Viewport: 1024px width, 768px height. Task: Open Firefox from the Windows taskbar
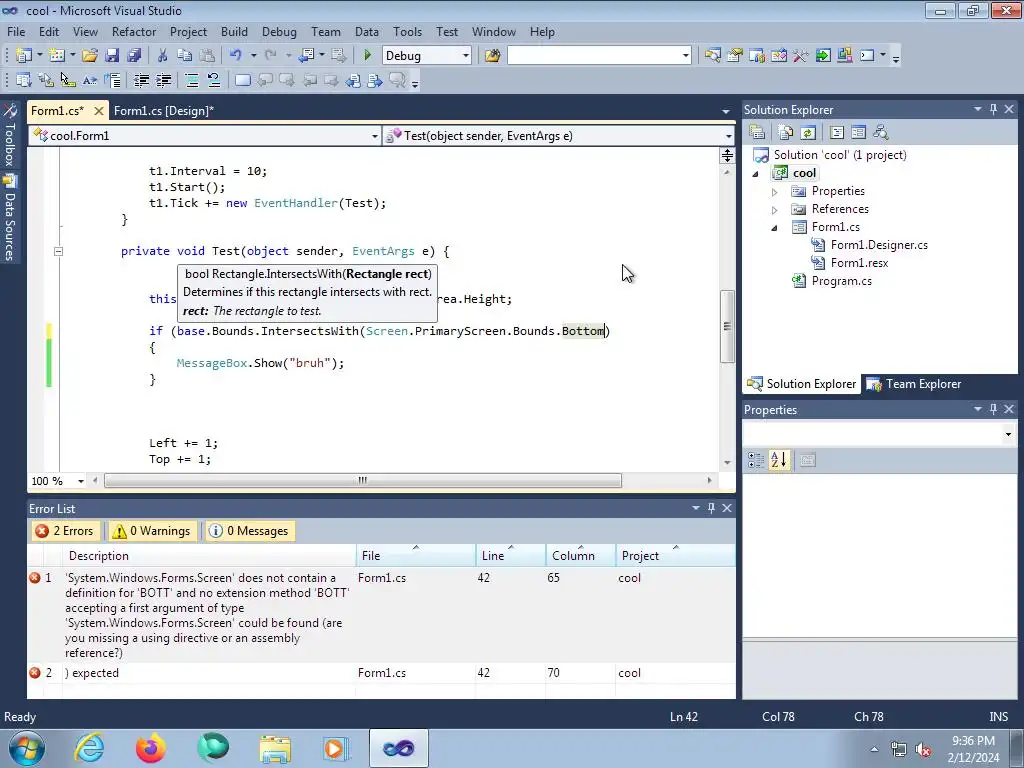point(151,748)
